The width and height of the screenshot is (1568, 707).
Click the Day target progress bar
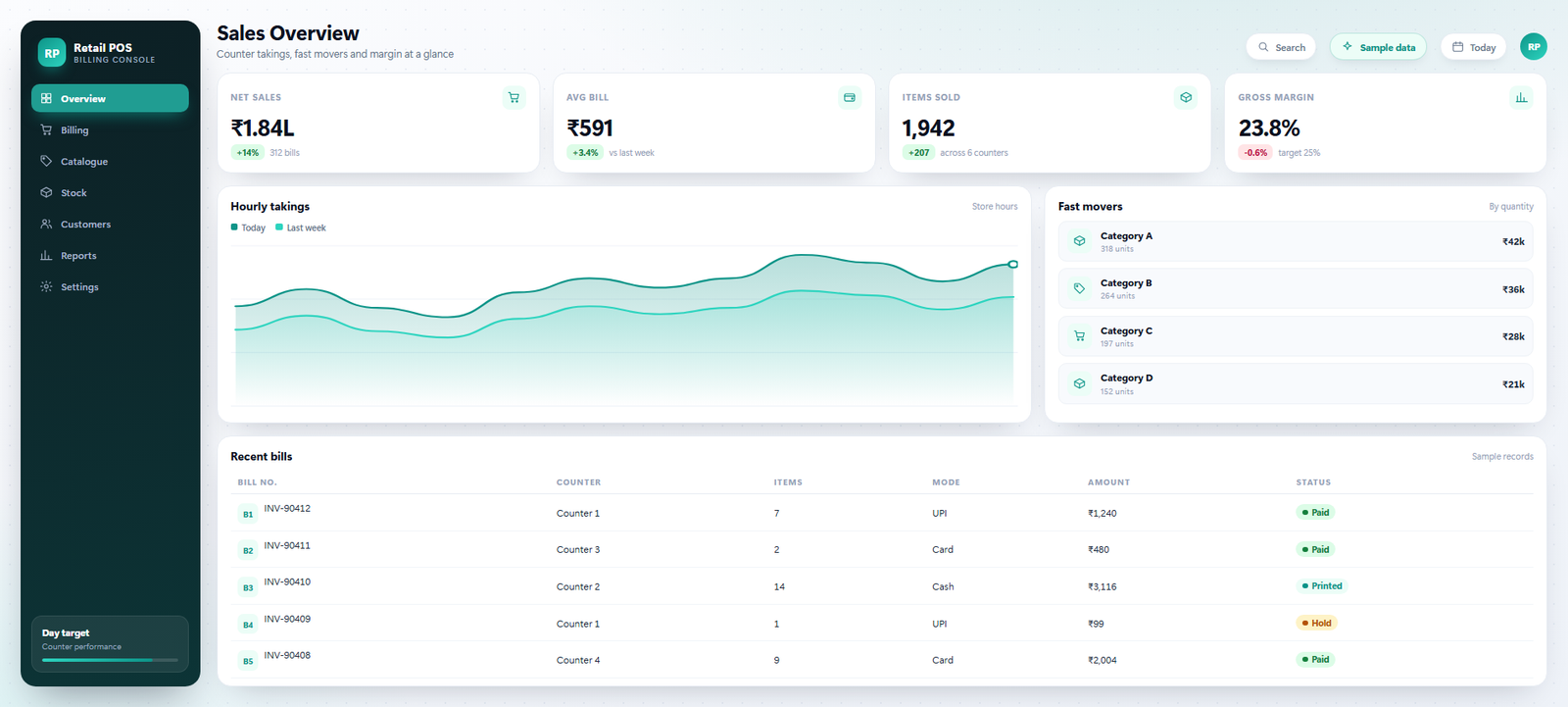point(110,660)
